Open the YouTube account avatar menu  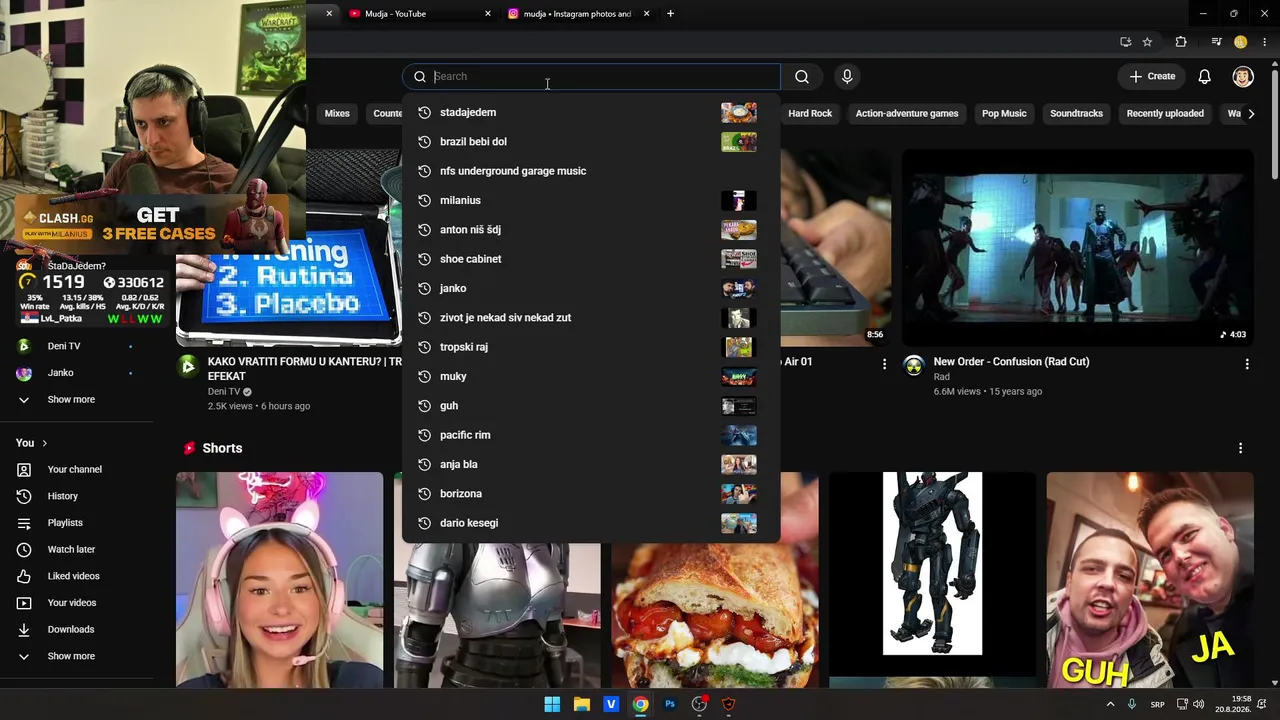coord(1243,76)
